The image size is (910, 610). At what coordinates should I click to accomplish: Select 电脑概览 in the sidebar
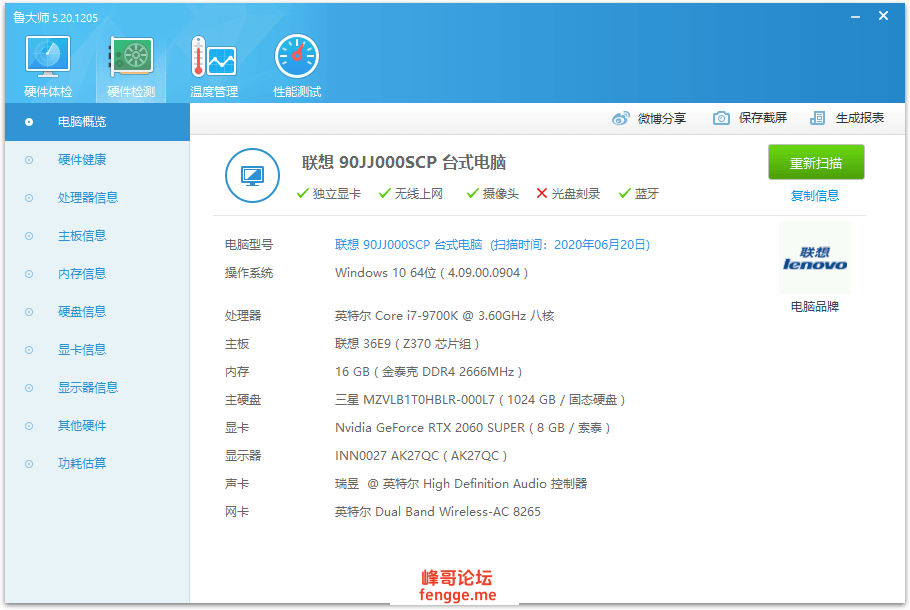pos(98,122)
